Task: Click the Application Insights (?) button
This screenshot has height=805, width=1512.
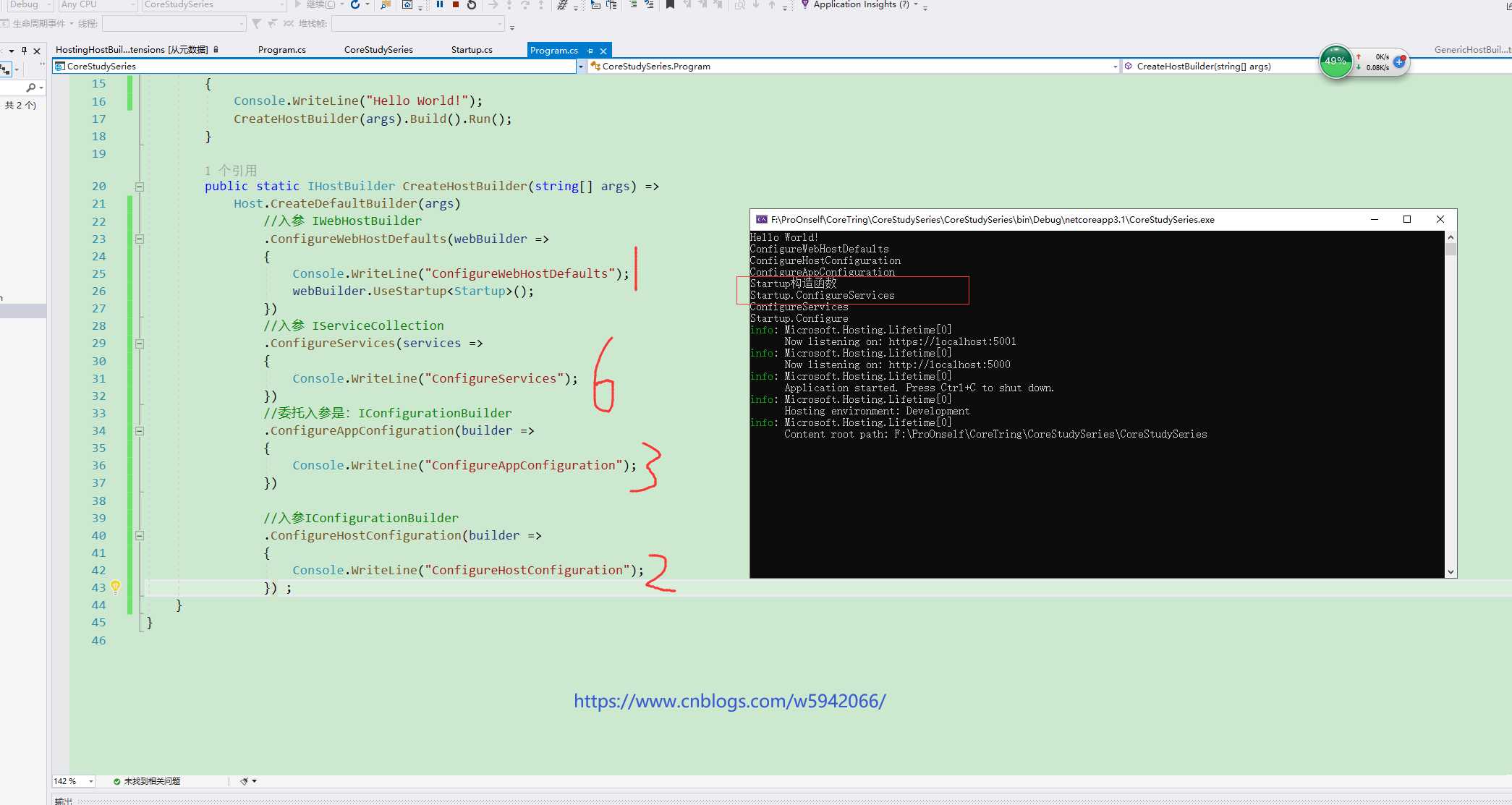Action: click(861, 4)
